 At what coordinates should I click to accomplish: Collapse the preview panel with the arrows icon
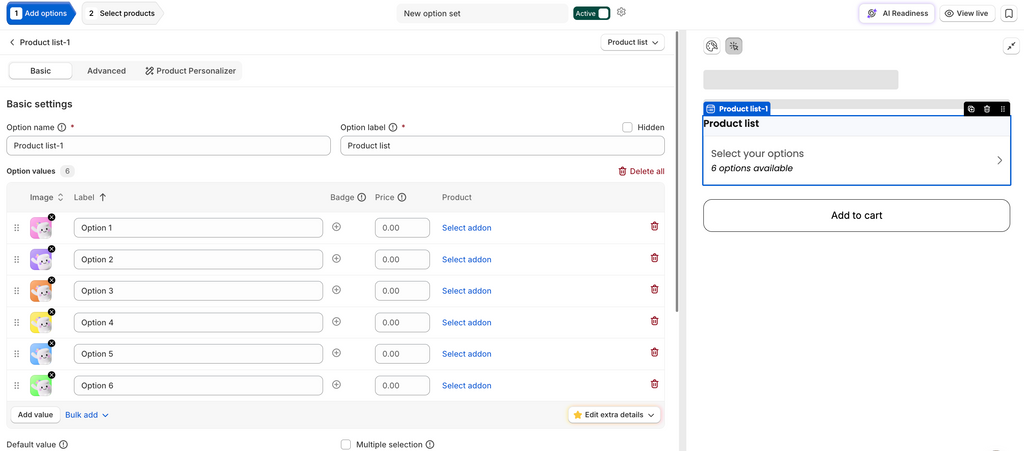(x=1011, y=46)
